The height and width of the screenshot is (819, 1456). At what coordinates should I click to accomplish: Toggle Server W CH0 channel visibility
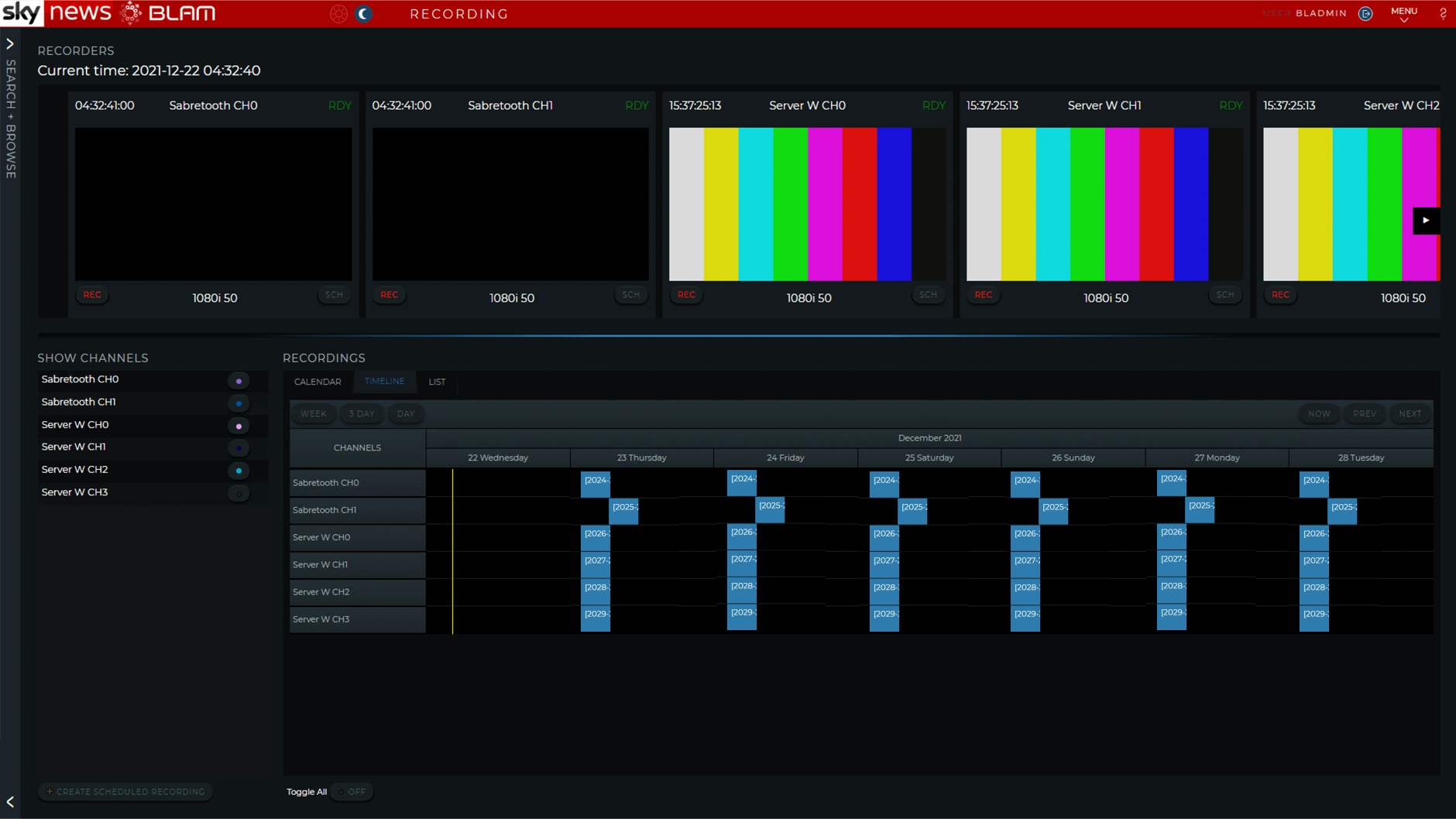(239, 426)
